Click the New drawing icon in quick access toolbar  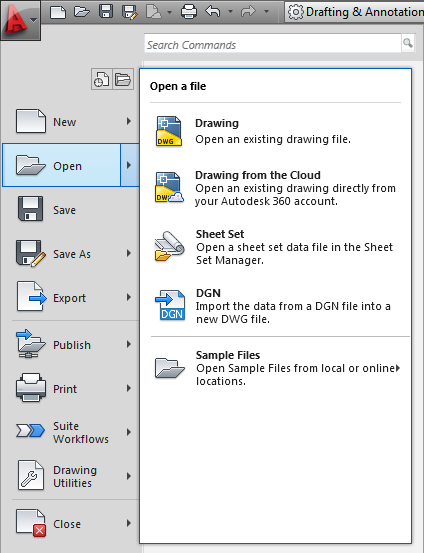coord(58,12)
